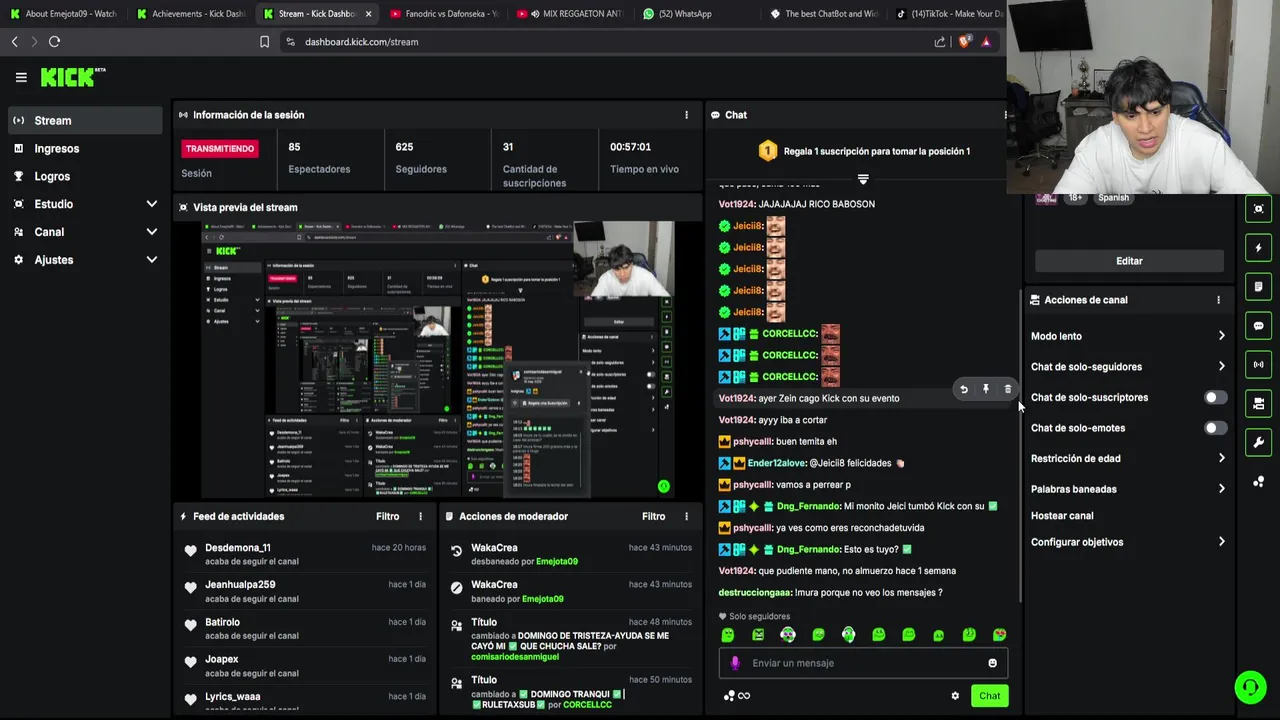This screenshot has width=1280, height=720.
Task: Toggle Chat de solo-suscriptores switch
Action: [1215, 398]
